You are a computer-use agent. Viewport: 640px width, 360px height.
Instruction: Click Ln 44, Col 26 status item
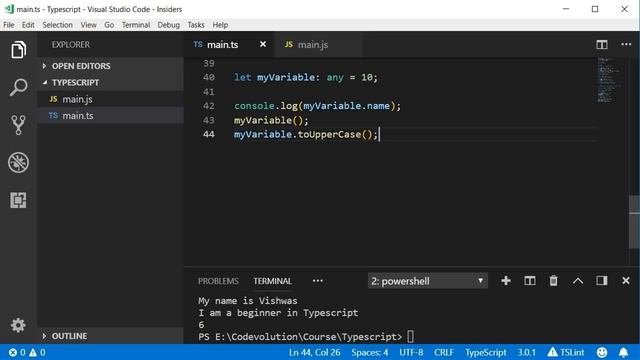pyautogui.click(x=314, y=352)
